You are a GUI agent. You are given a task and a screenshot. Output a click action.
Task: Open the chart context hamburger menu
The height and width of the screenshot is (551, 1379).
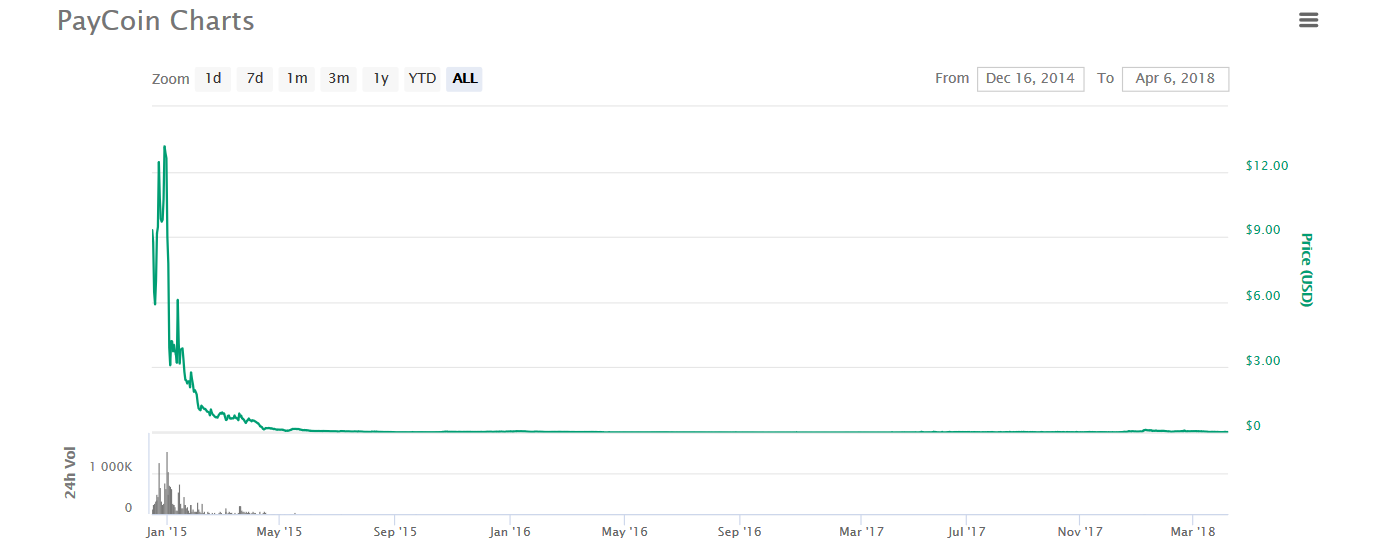pyautogui.click(x=1308, y=20)
